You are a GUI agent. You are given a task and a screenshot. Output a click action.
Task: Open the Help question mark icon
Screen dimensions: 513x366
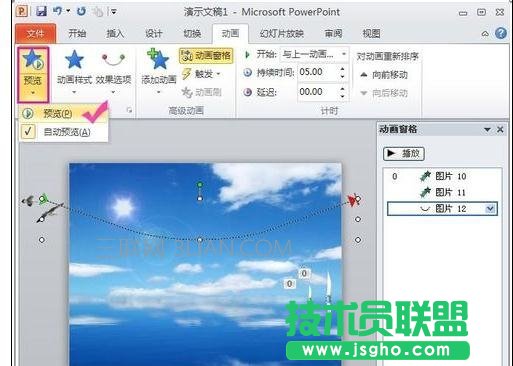(x=501, y=33)
